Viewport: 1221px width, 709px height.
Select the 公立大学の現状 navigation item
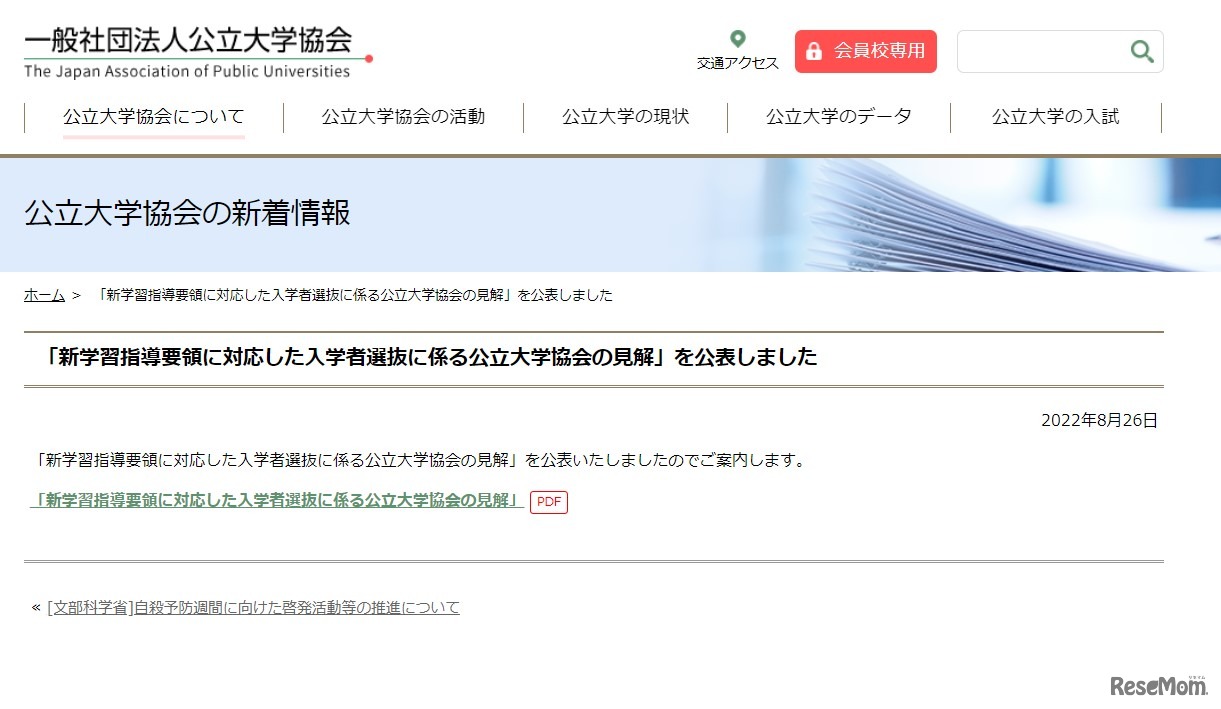pyautogui.click(x=626, y=116)
